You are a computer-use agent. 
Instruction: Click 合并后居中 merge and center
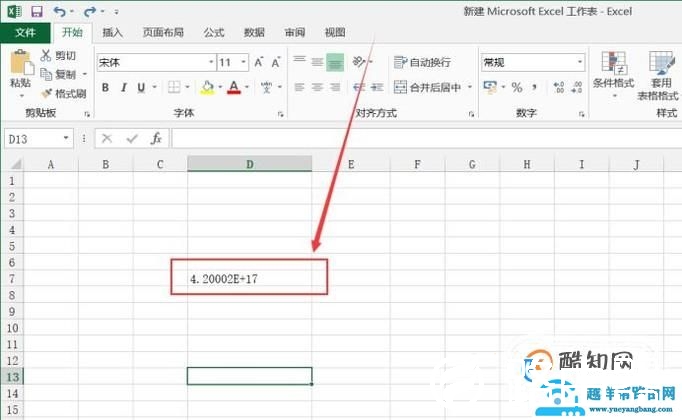point(428,87)
